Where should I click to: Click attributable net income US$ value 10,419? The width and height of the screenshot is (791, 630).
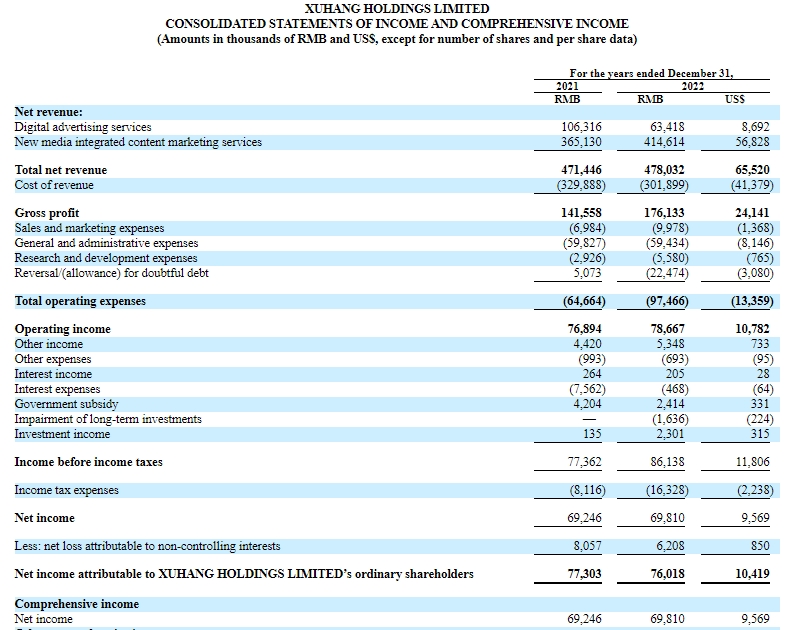click(x=752, y=574)
